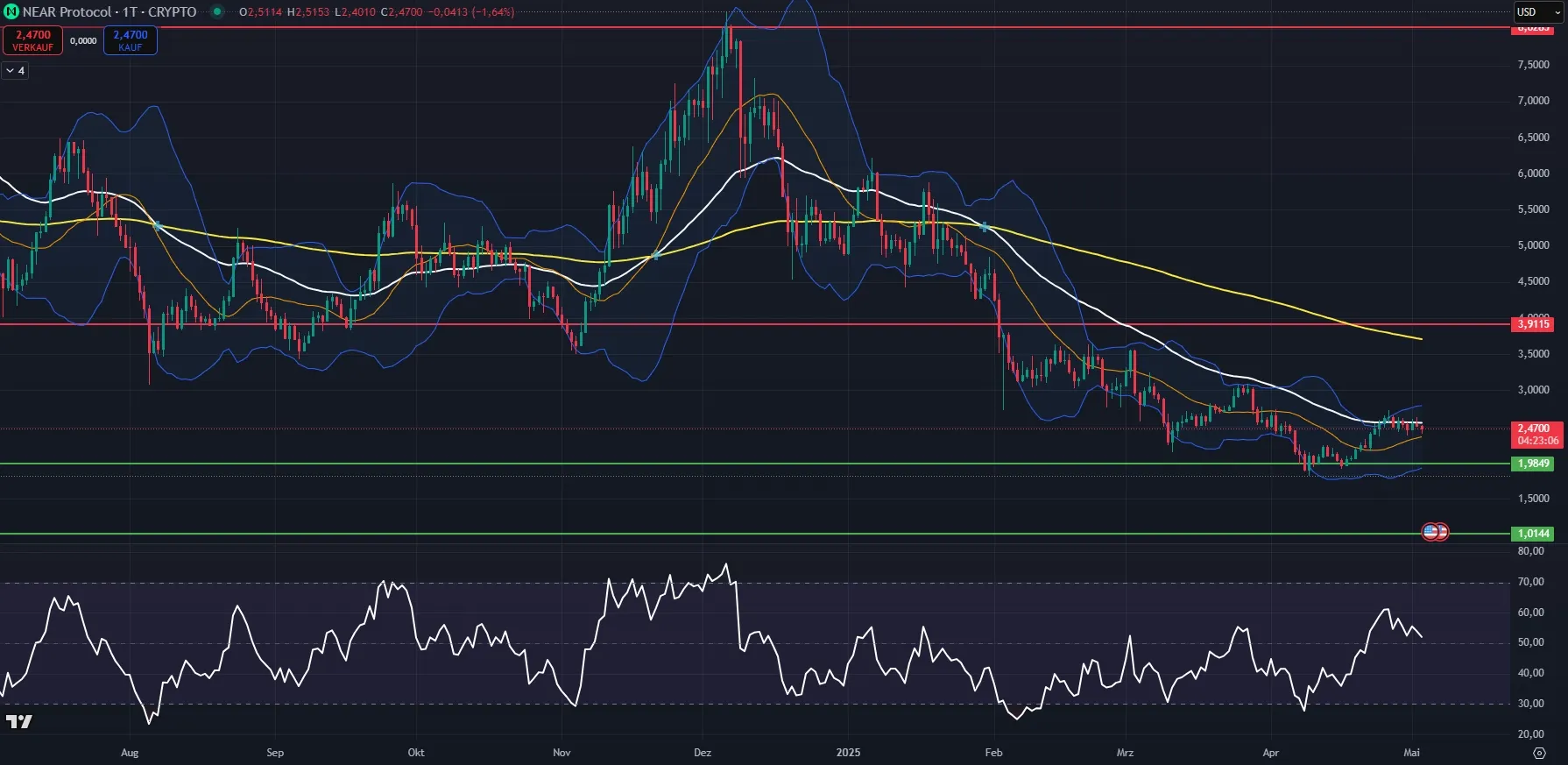Click the Sep label on time axis
Screen dimensions: 1568x765
(x=275, y=753)
